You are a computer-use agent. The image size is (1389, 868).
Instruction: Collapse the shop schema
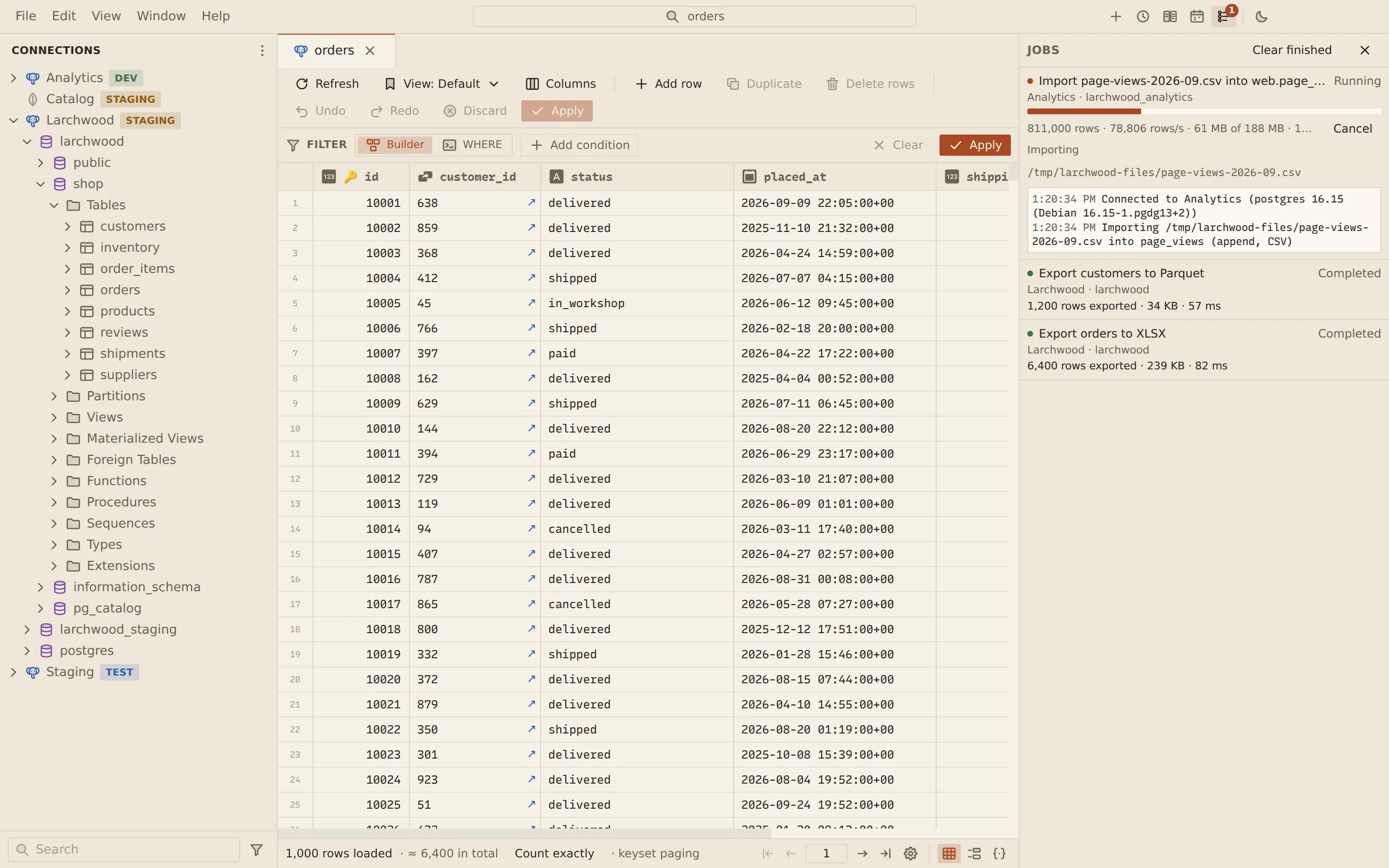[41, 184]
